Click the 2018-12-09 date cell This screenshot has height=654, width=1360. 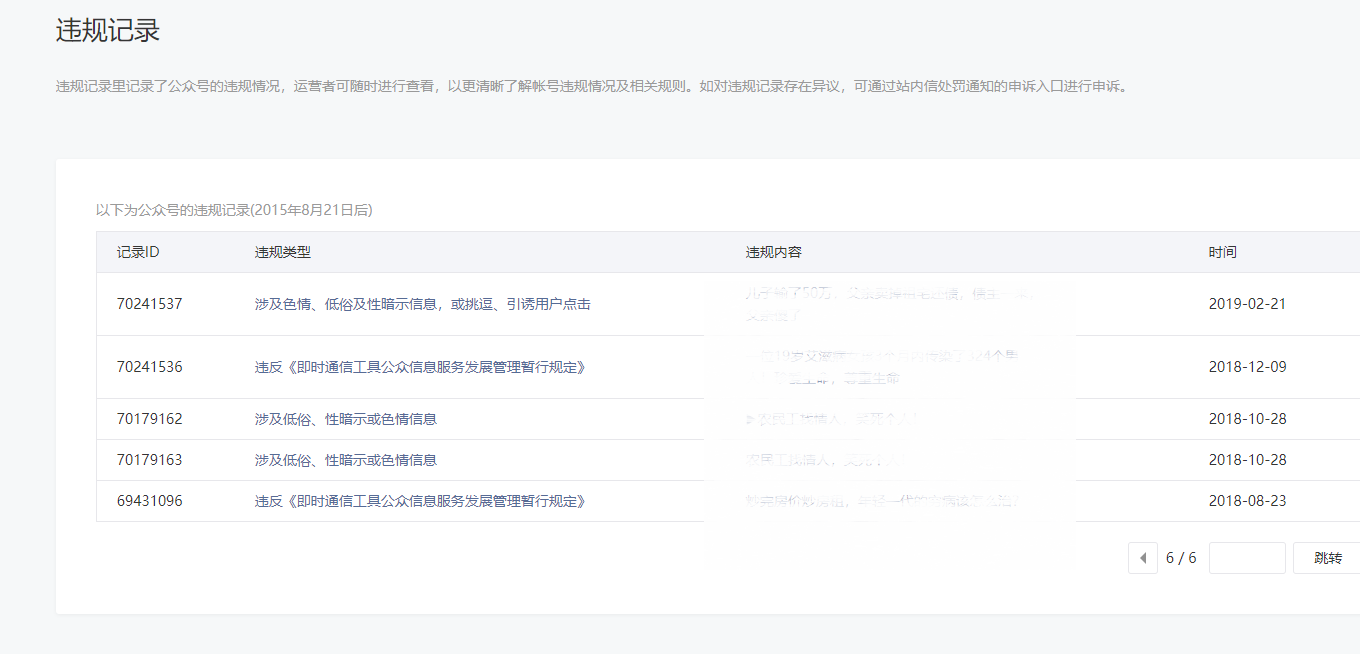(x=1247, y=367)
